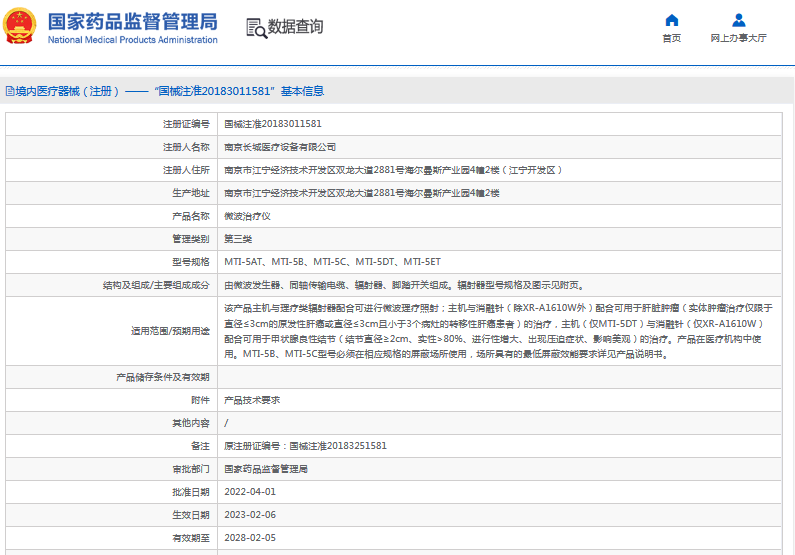Click the 网上办事大厅 user icon

click(x=739, y=20)
